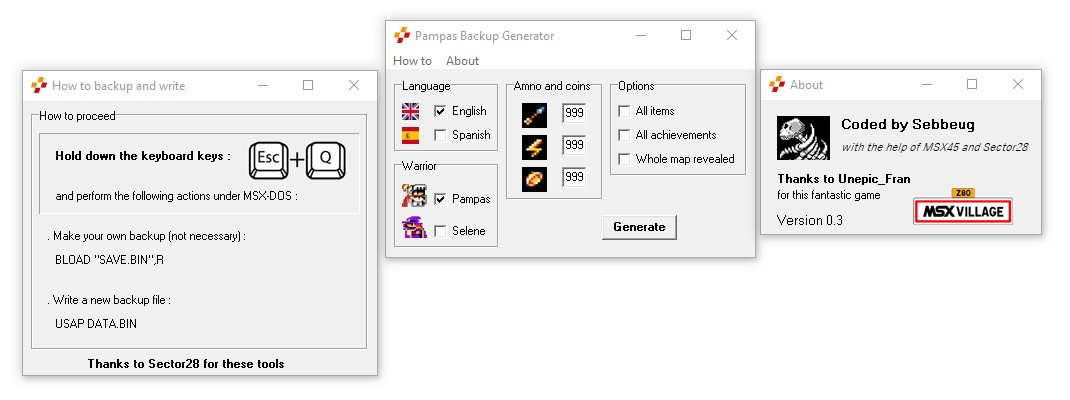Click the lightning bolt ammo icon
Viewport: 1070px width, 400px height.
[x=534, y=147]
